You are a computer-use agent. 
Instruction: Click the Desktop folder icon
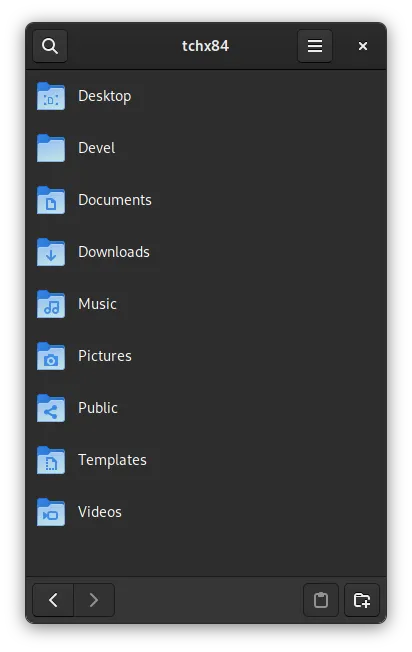[51, 96]
